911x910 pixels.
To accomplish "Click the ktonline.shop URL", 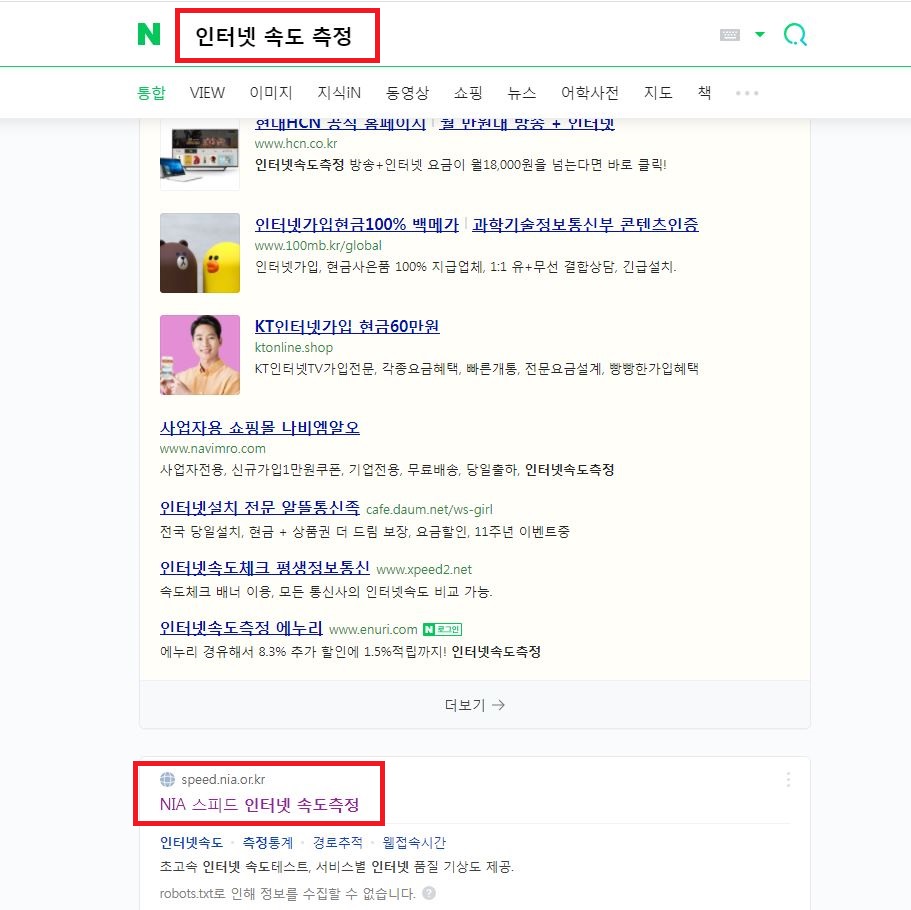I will pyautogui.click(x=294, y=347).
